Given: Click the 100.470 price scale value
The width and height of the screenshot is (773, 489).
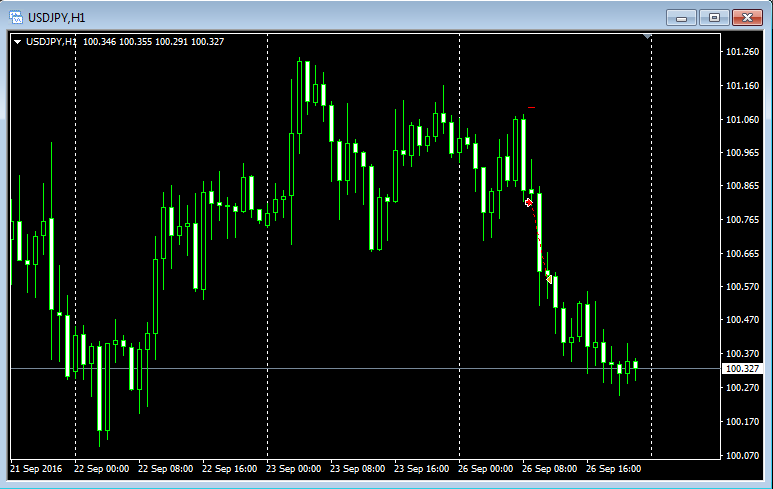Looking at the screenshot, I should (742, 320).
